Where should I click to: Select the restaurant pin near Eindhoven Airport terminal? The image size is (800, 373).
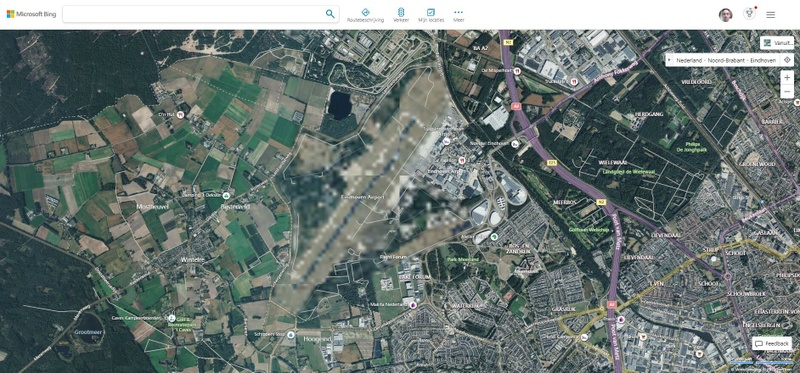pos(461,160)
